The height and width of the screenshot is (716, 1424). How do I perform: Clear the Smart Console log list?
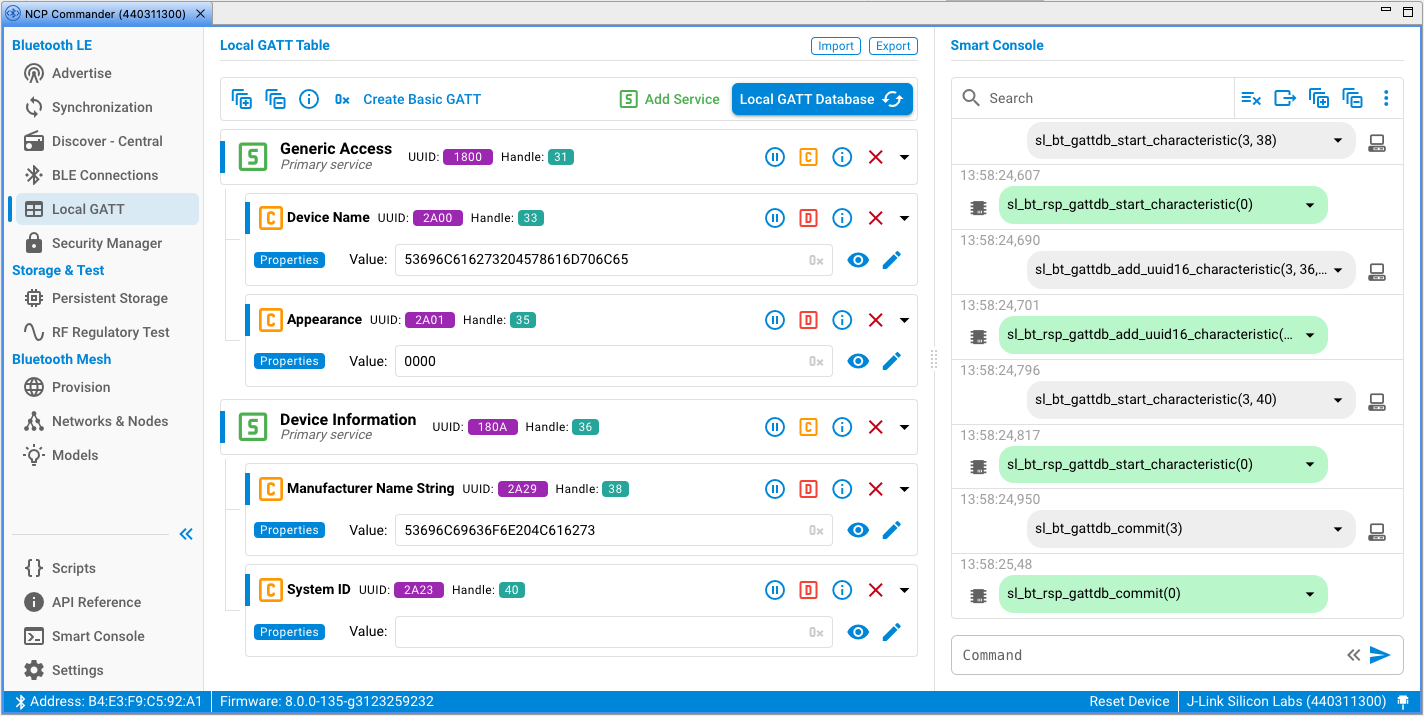point(1251,98)
